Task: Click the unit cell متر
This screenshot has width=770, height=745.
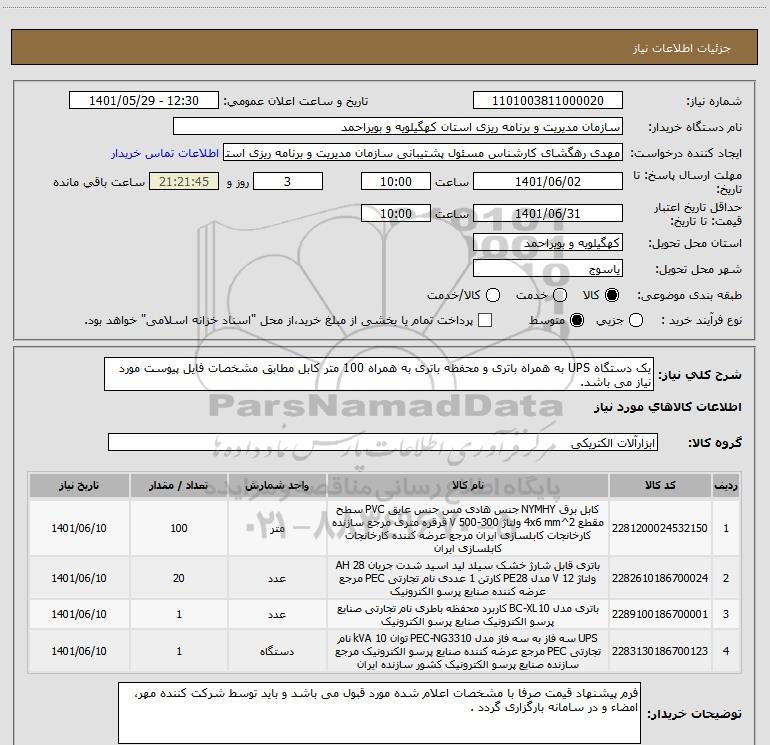Action: [277, 528]
